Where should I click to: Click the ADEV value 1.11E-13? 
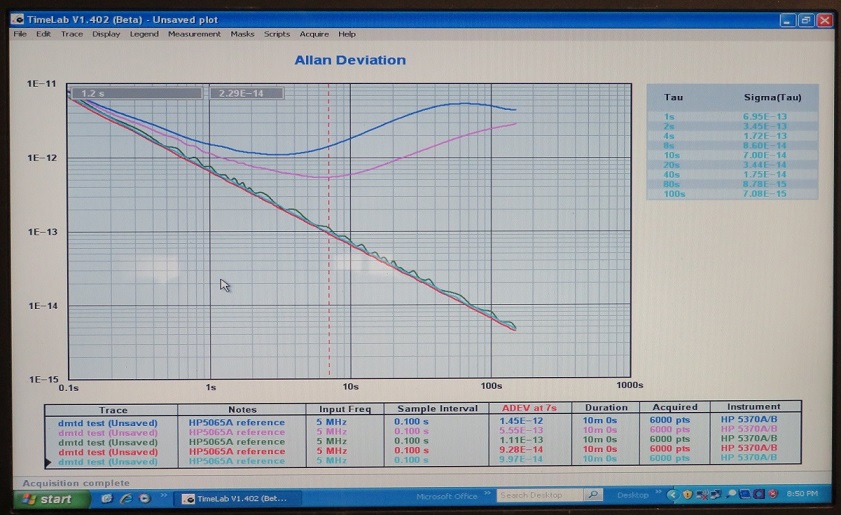[521, 440]
